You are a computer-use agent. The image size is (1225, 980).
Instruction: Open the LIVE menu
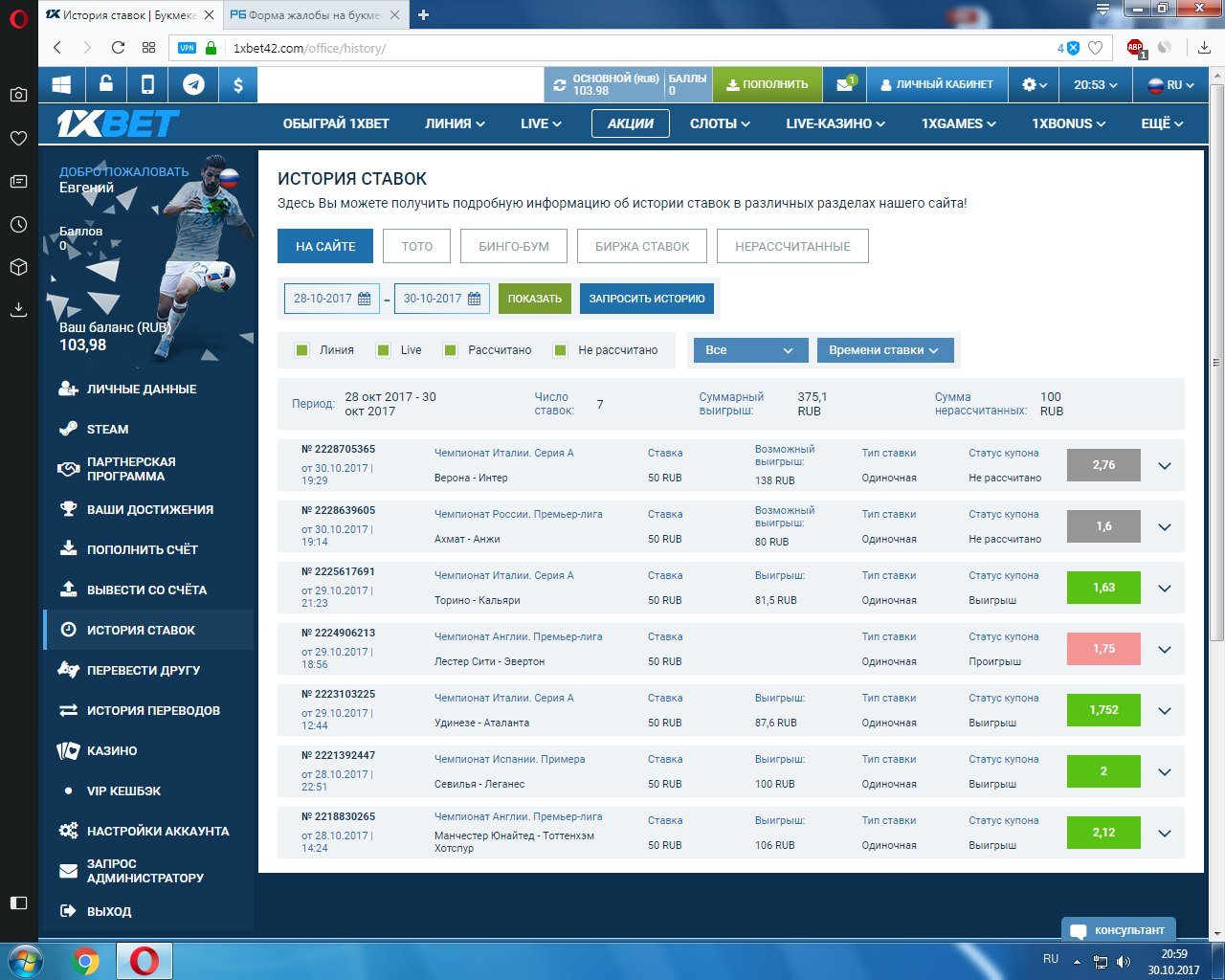click(x=541, y=123)
